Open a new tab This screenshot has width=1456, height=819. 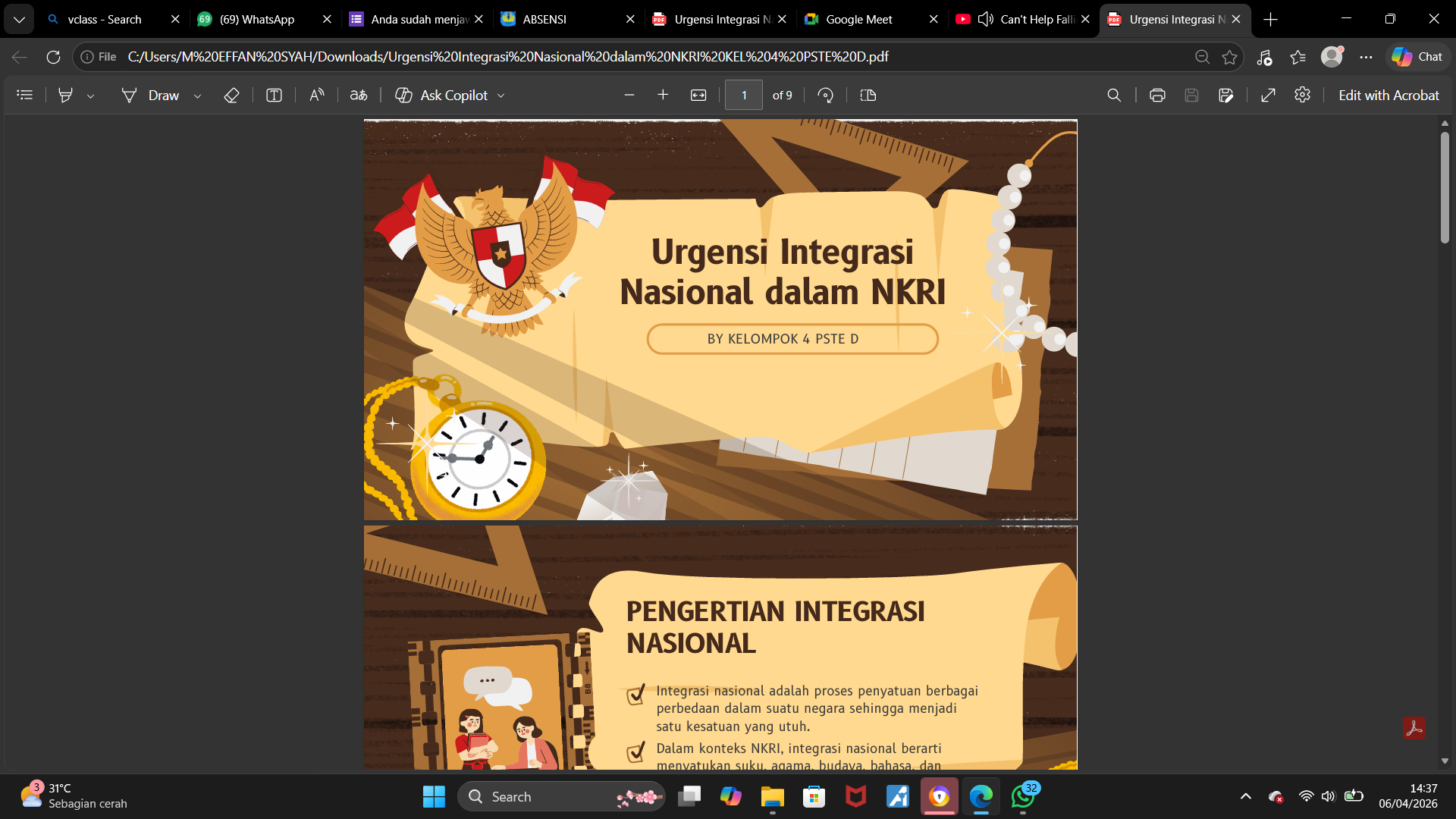1271,19
